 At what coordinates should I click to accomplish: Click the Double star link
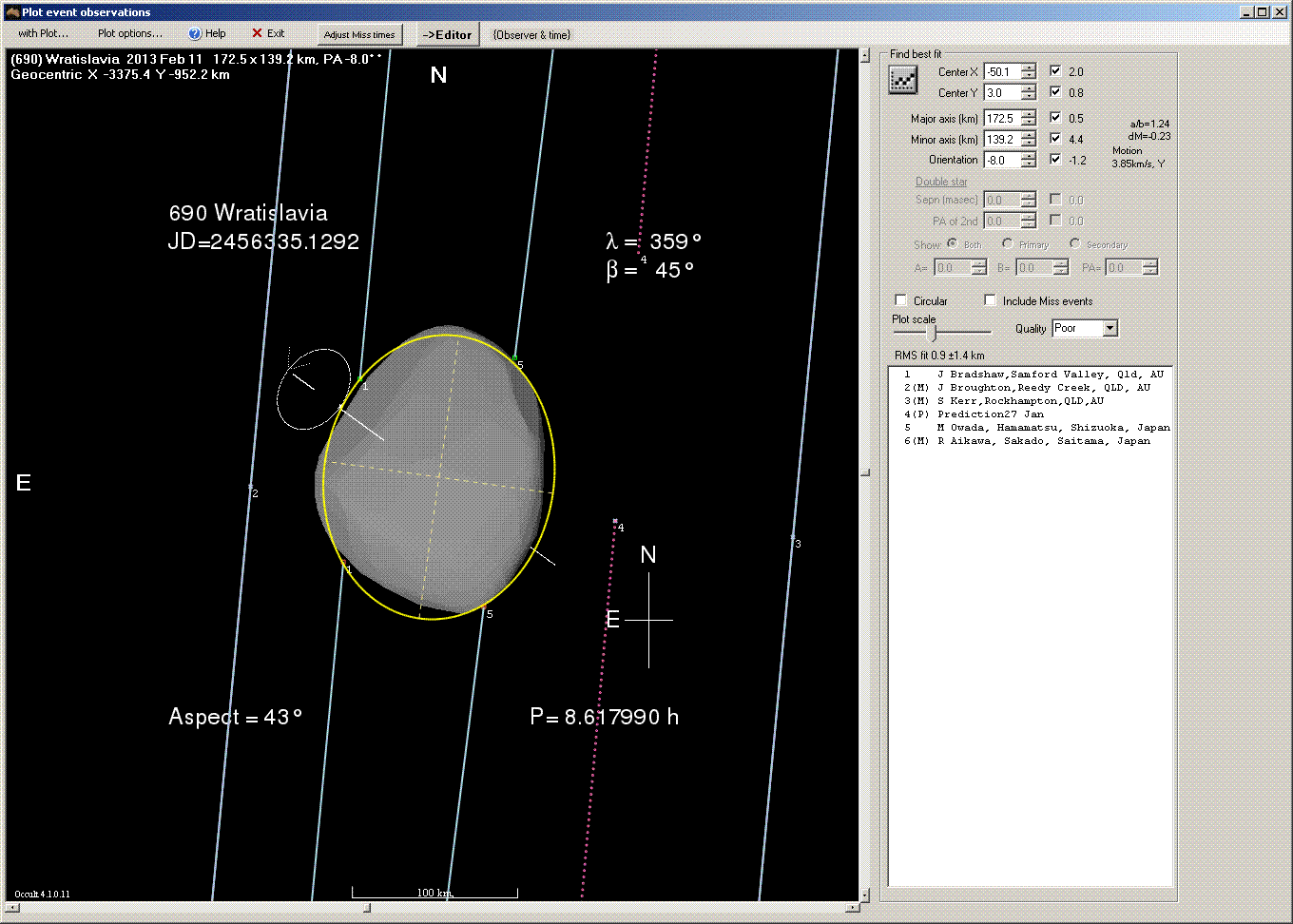[941, 182]
